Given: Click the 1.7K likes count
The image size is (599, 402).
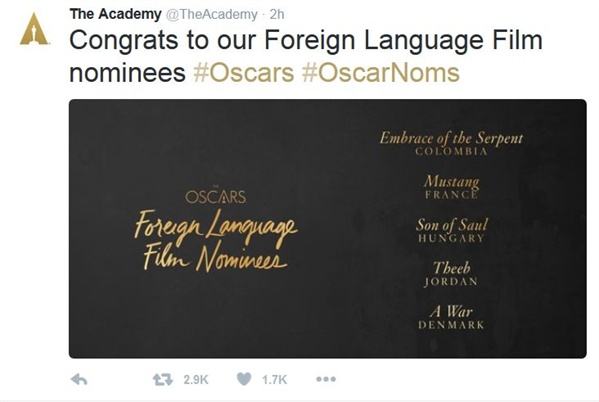Looking at the screenshot, I should [274, 380].
